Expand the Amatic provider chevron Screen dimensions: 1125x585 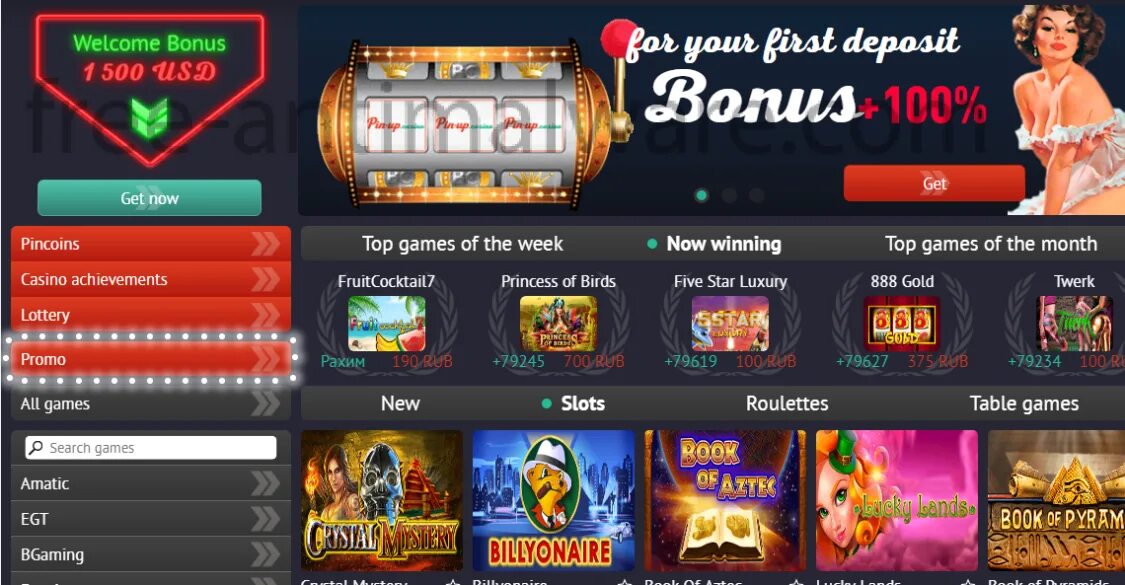(265, 484)
